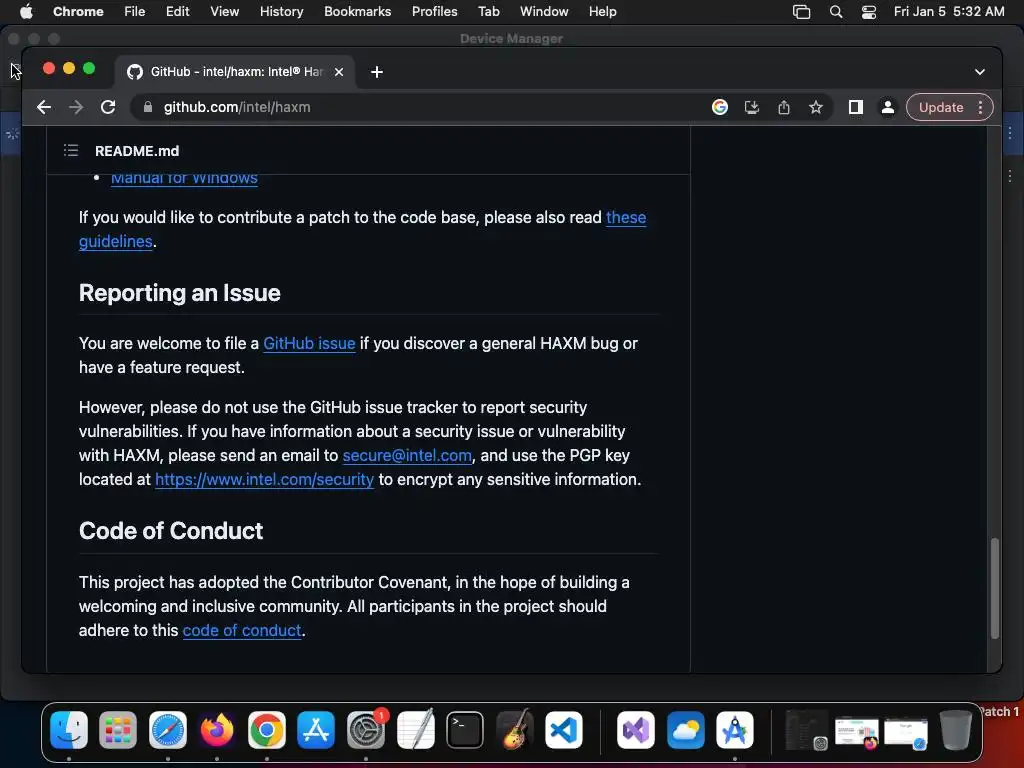
Task: Select the Reporting an Issue heading
Action: tap(180, 293)
